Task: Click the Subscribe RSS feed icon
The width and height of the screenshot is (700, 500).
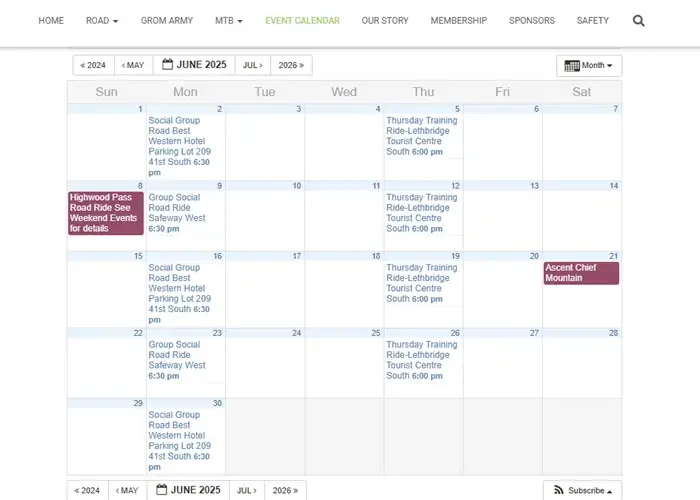Action: pyautogui.click(x=559, y=490)
